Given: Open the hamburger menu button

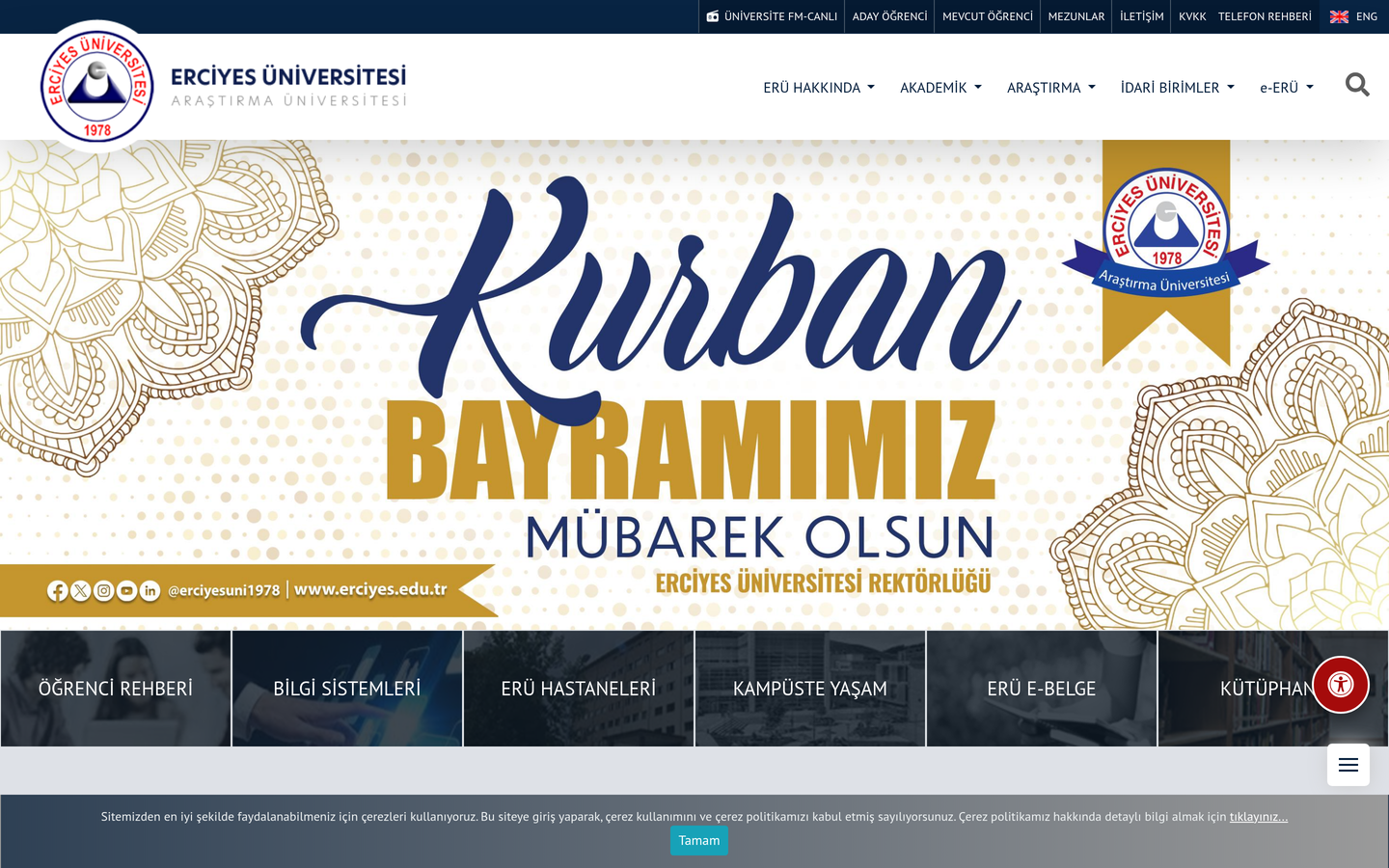Looking at the screenshot, I should click(x=1348, y=765).
